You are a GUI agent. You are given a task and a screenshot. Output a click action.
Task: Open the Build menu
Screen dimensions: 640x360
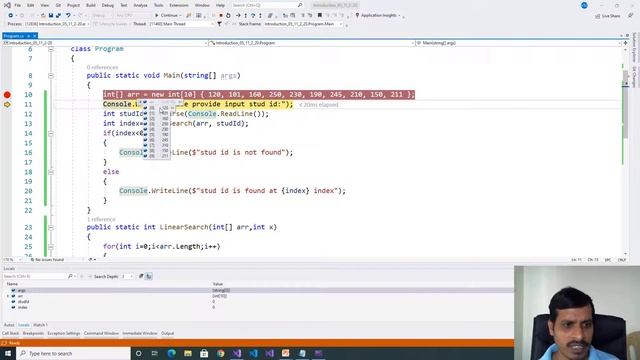(x=91, y=5)
